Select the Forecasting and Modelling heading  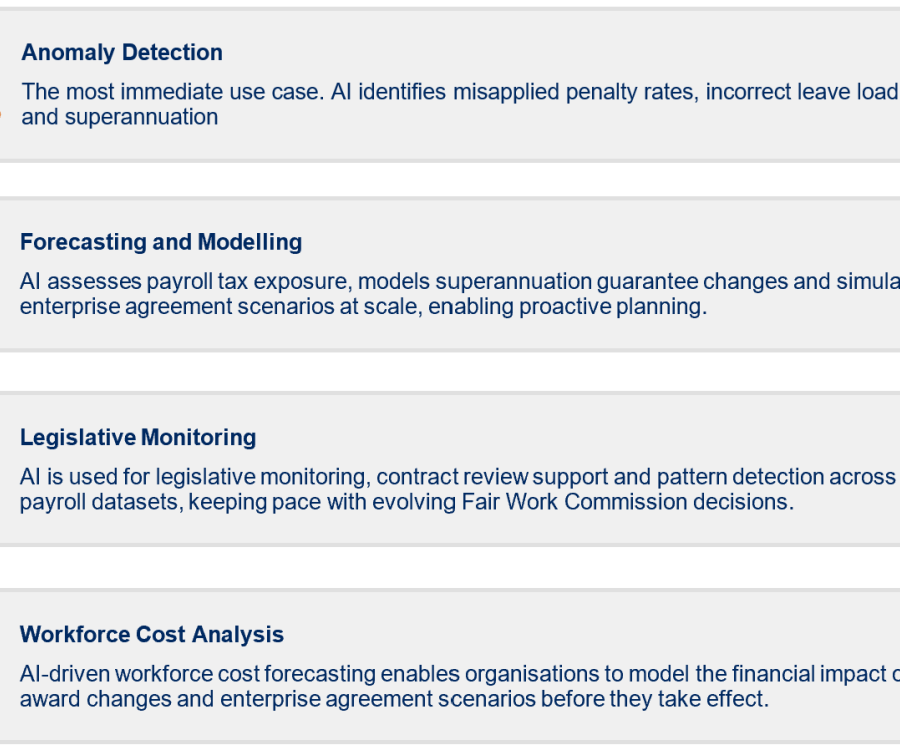[x=161, y=242]
